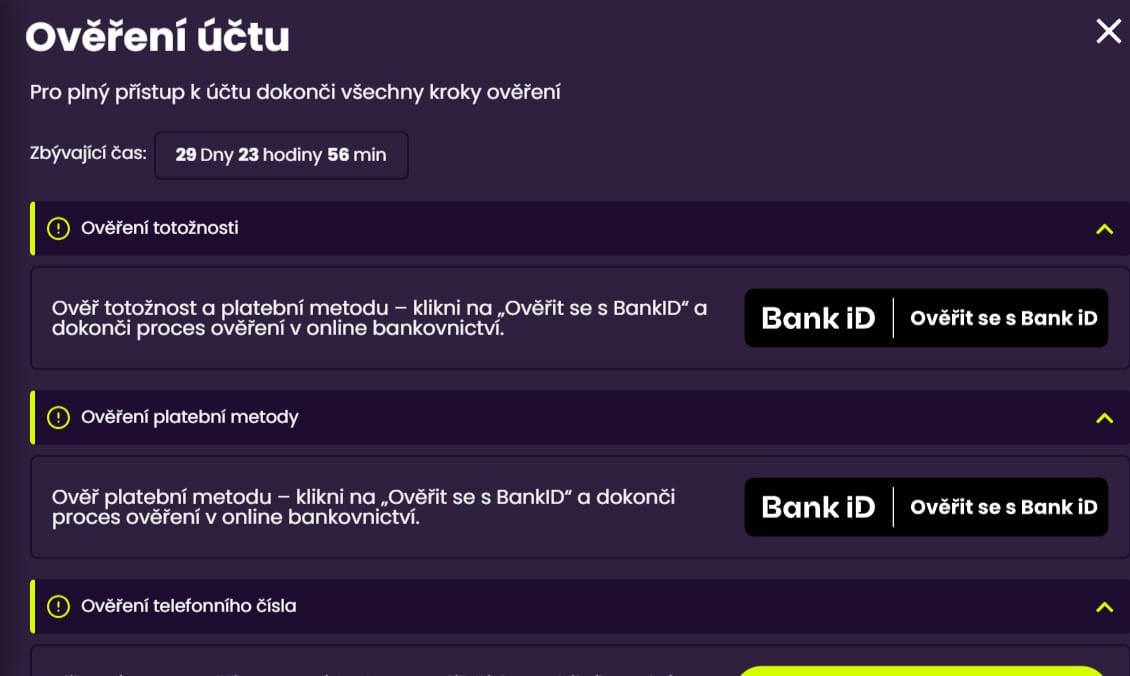Click the payment method instructions text
The image size is (1130, 676).
(x=363, y=507)
